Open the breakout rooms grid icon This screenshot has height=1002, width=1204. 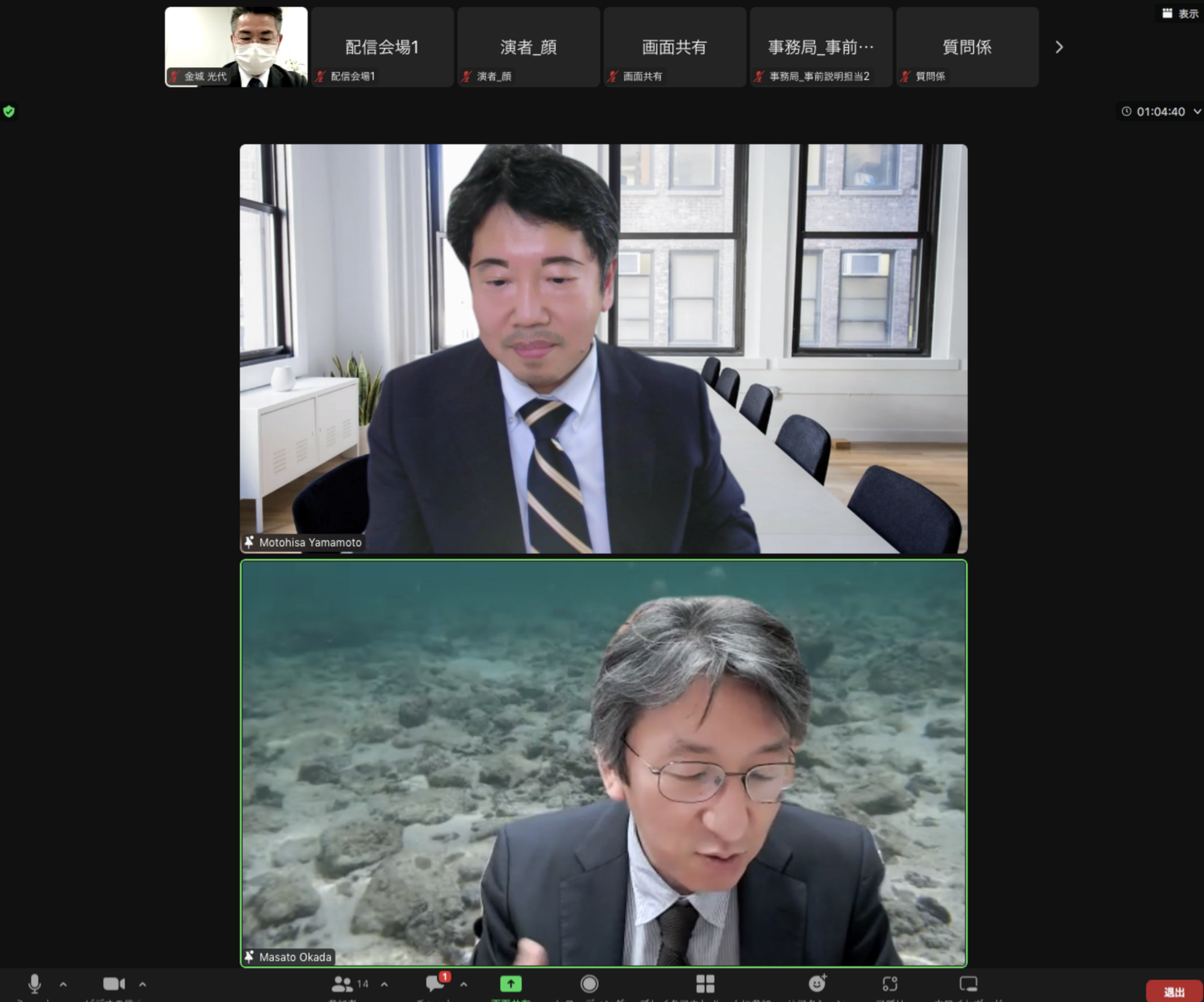(x=705, y=983)
